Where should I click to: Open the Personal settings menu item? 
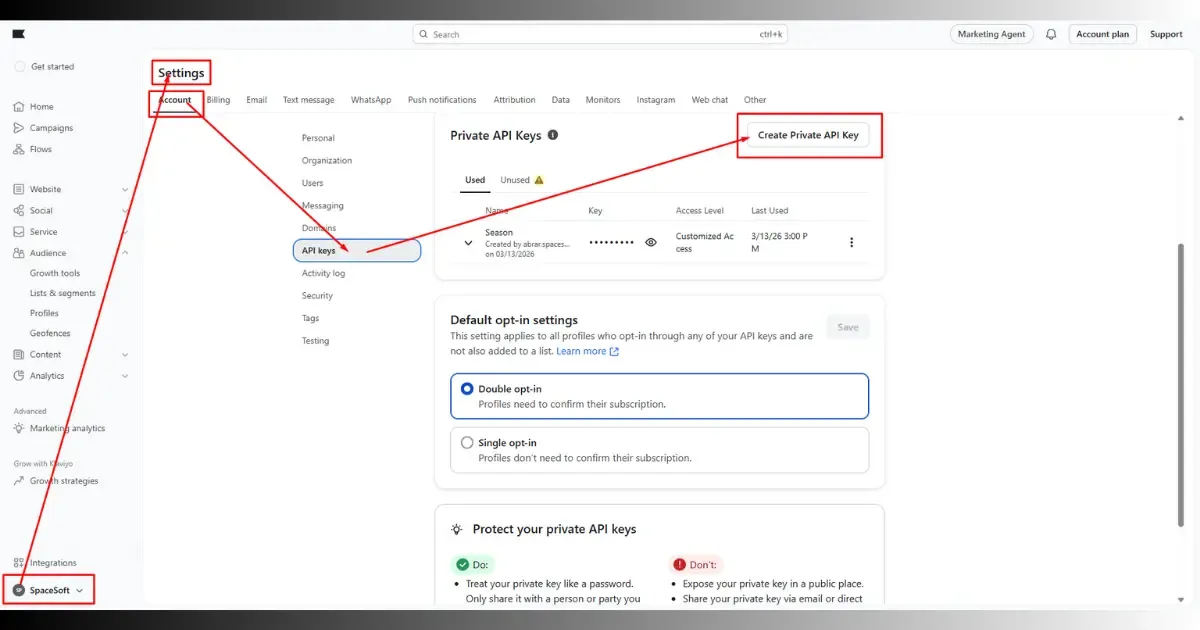pos(318,138)
